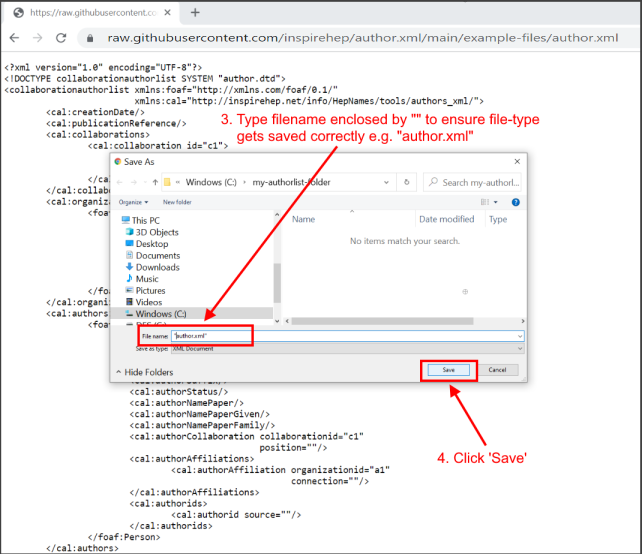Select Desktop in navigation pane
This screenshot has height=554, width=642.
click(147, 244)
